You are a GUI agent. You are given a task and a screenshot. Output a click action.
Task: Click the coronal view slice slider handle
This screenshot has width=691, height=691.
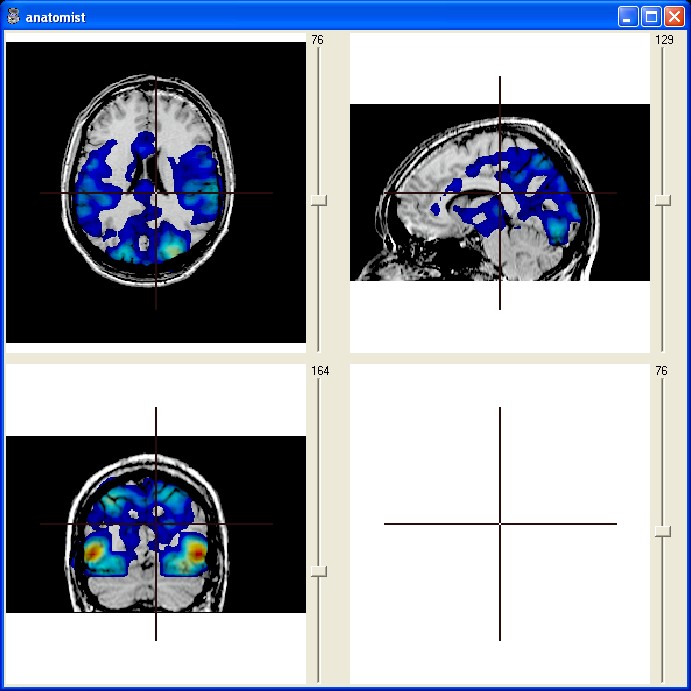(x=319, y=571)
